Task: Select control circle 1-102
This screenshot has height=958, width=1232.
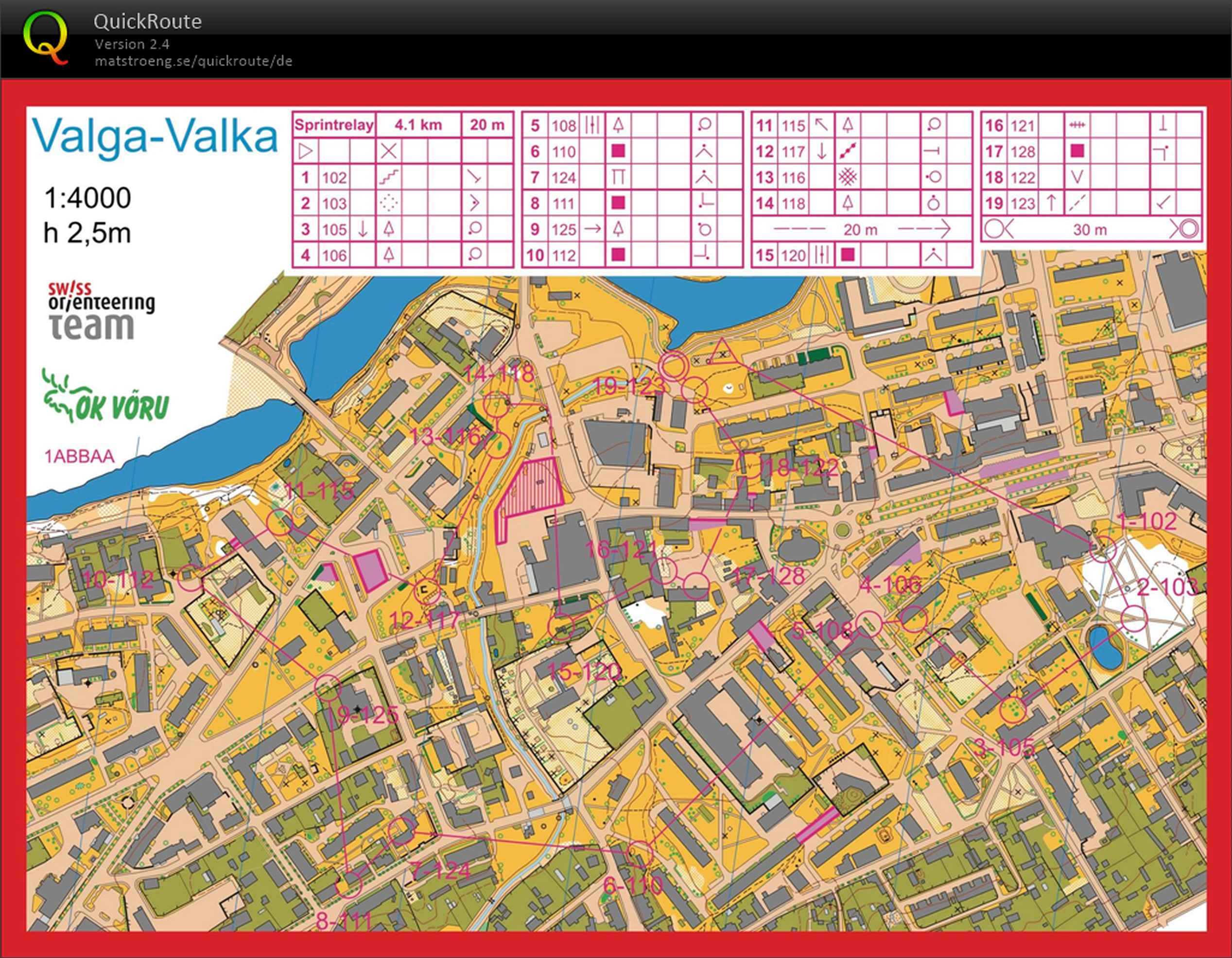Action: tap(1102, 548)
